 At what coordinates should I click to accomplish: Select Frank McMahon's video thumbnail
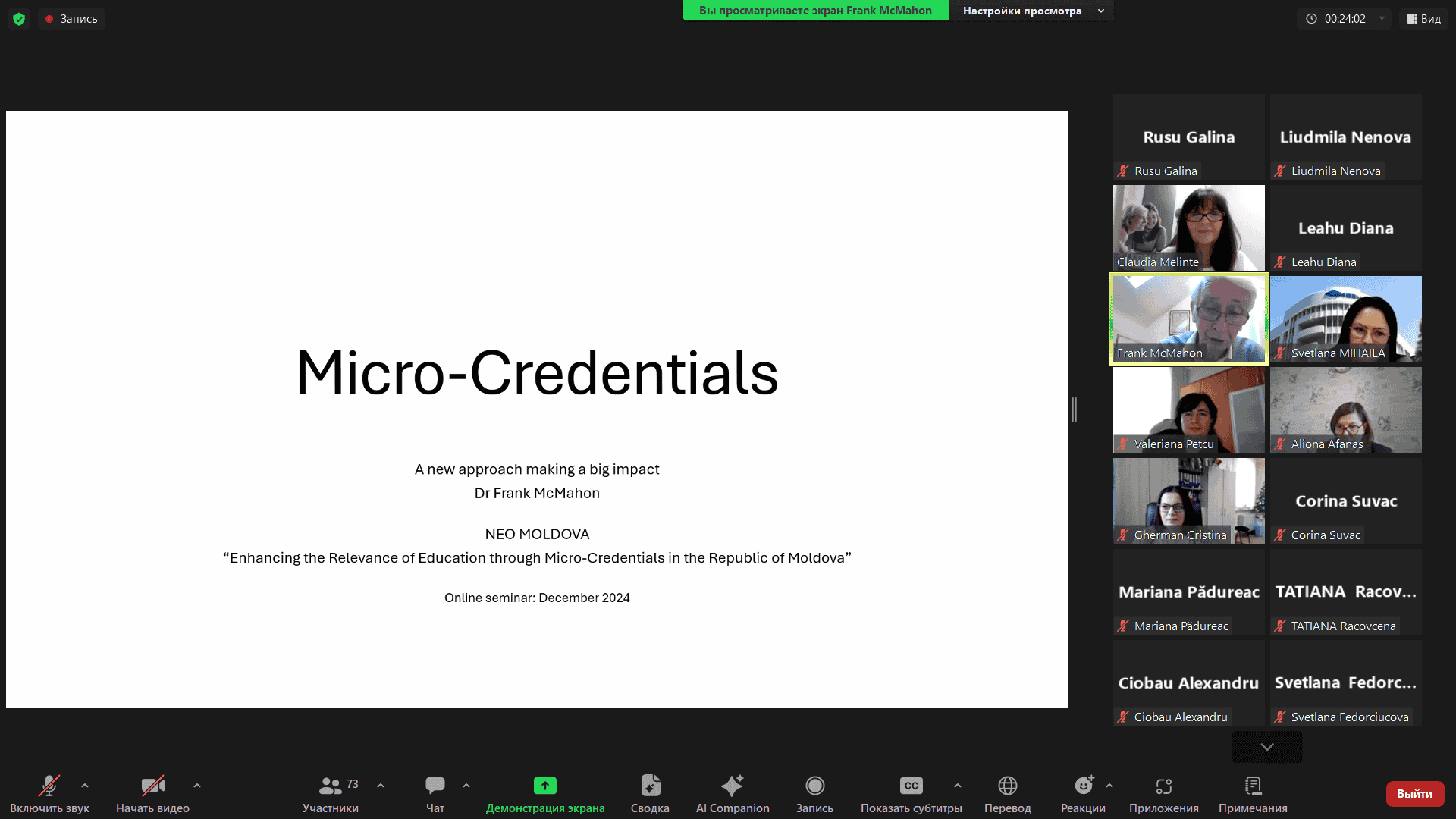pyautogui.click(x=1188, y=318)
